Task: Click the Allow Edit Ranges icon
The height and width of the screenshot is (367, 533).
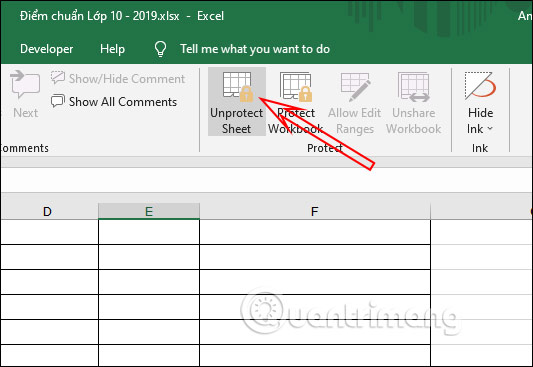Action: point(355,87)
